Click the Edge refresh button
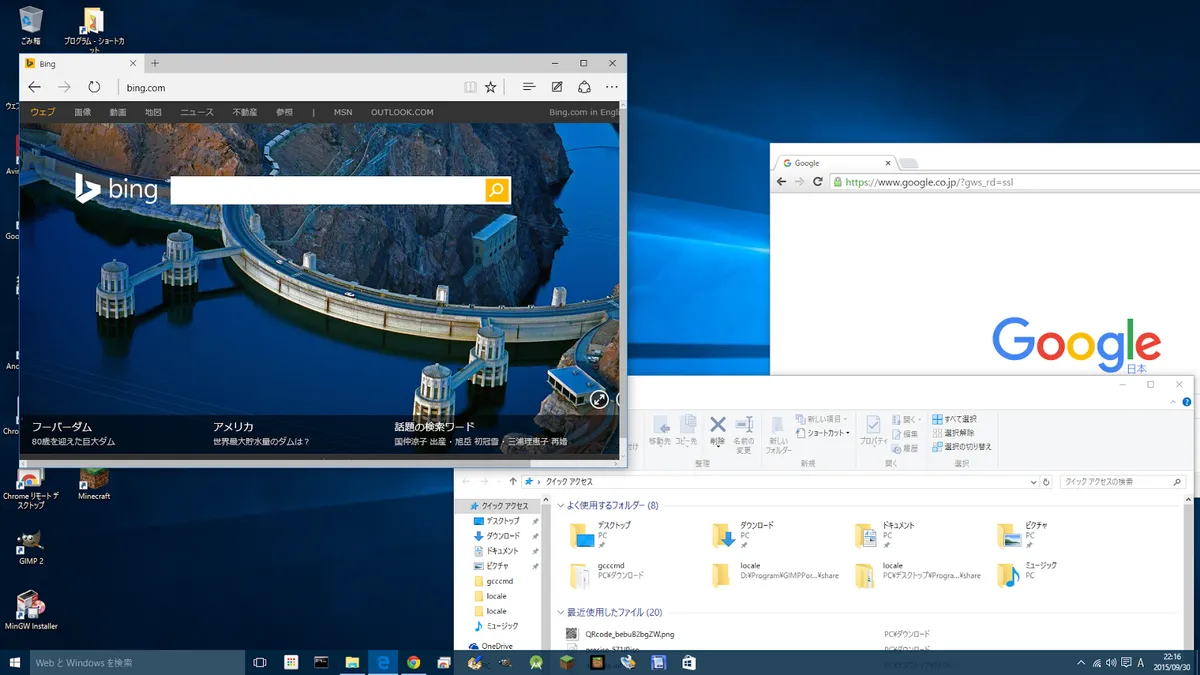The image size is (1200, 675). [94, 88]
